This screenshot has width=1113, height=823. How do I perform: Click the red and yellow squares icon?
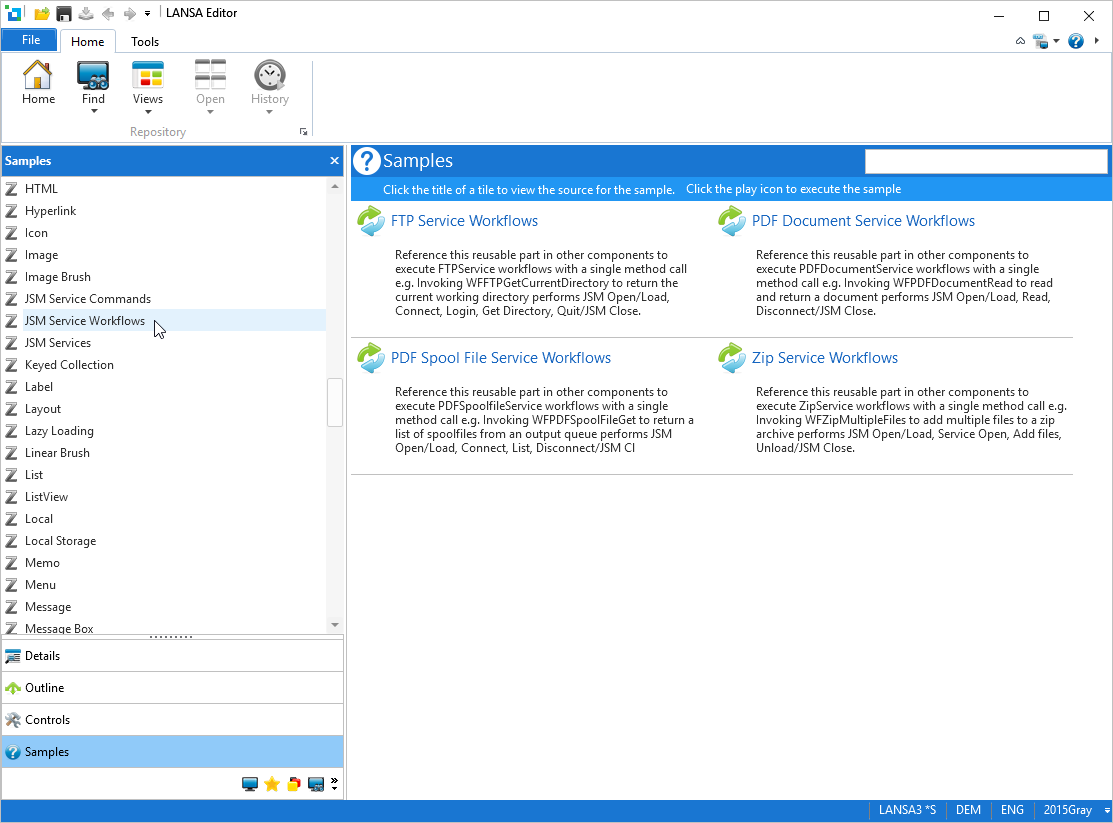294,784
